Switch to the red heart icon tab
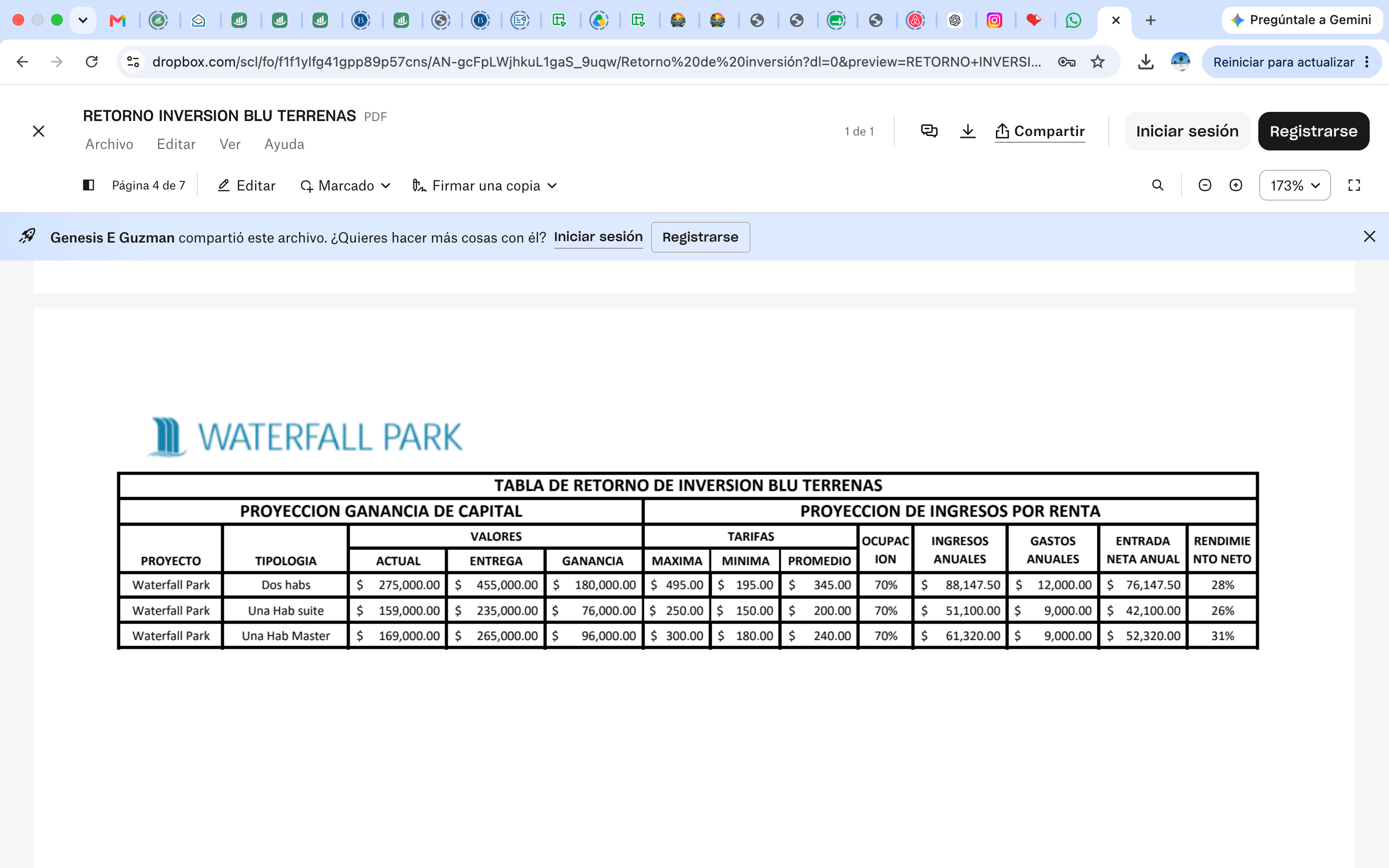 point(1034,21)
